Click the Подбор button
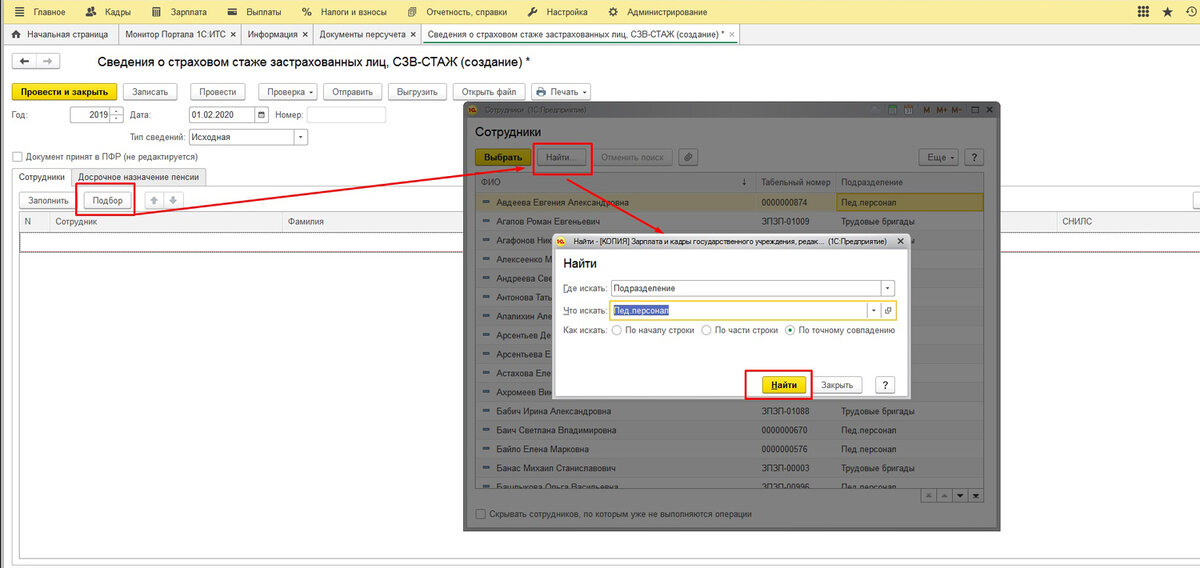Image resolution: width=1200 pixels, height=568 pixels. pos(107,200)
